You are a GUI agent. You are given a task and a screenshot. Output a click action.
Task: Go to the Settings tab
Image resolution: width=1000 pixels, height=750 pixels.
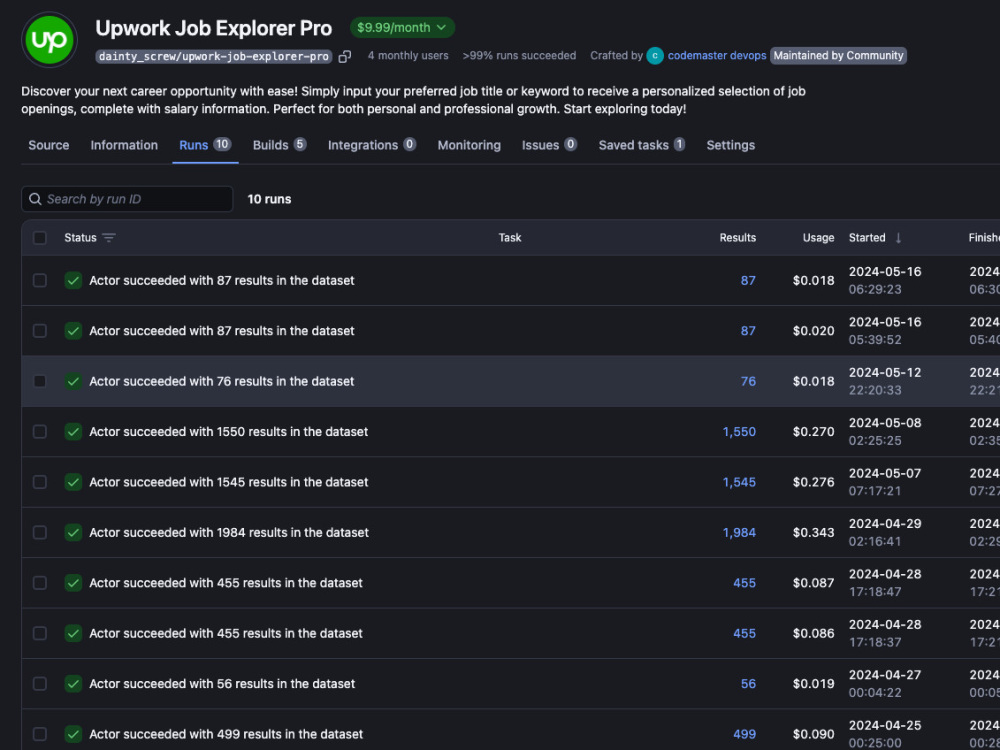click(730, 145)
